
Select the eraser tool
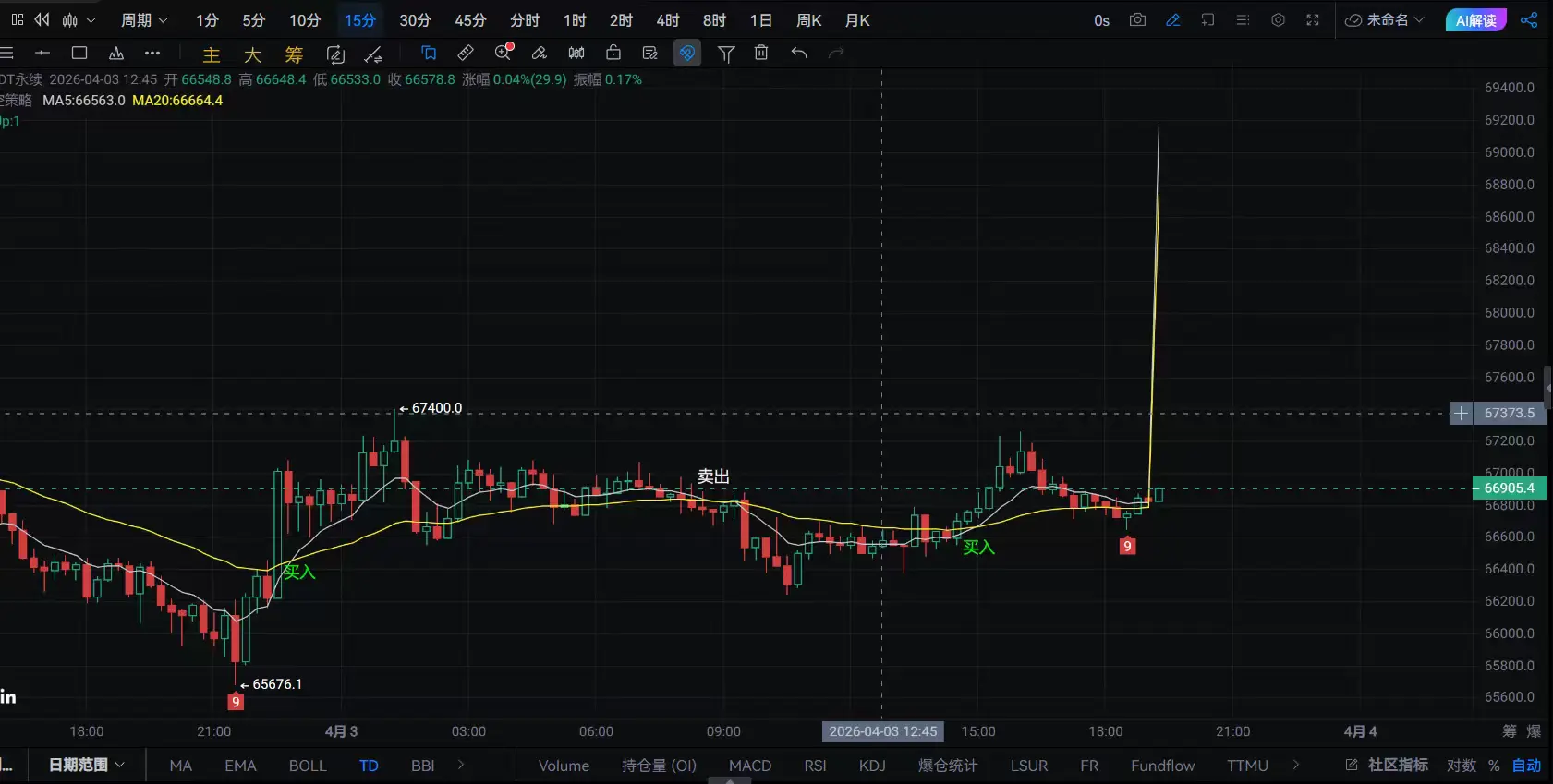click(540, 53)
